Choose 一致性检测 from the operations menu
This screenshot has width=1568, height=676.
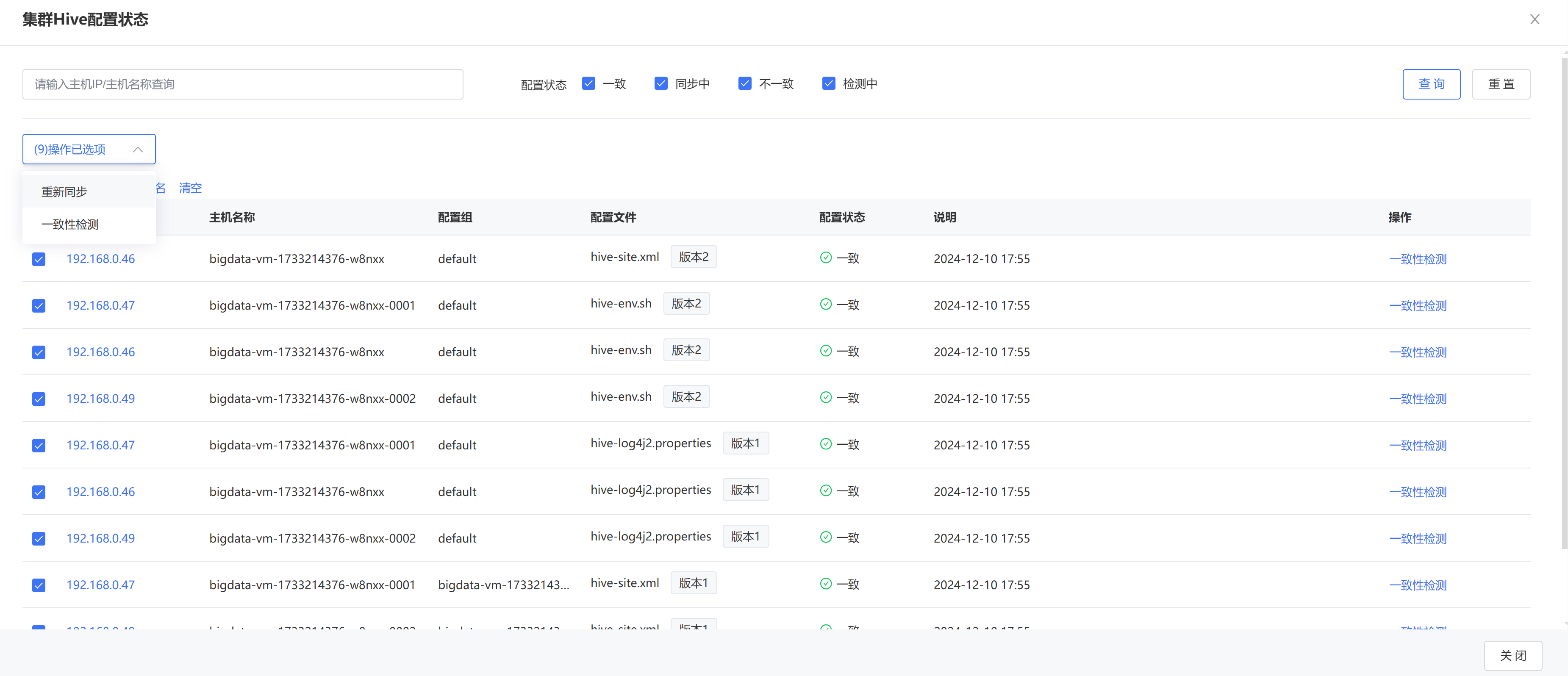click(x=89, y=224)
